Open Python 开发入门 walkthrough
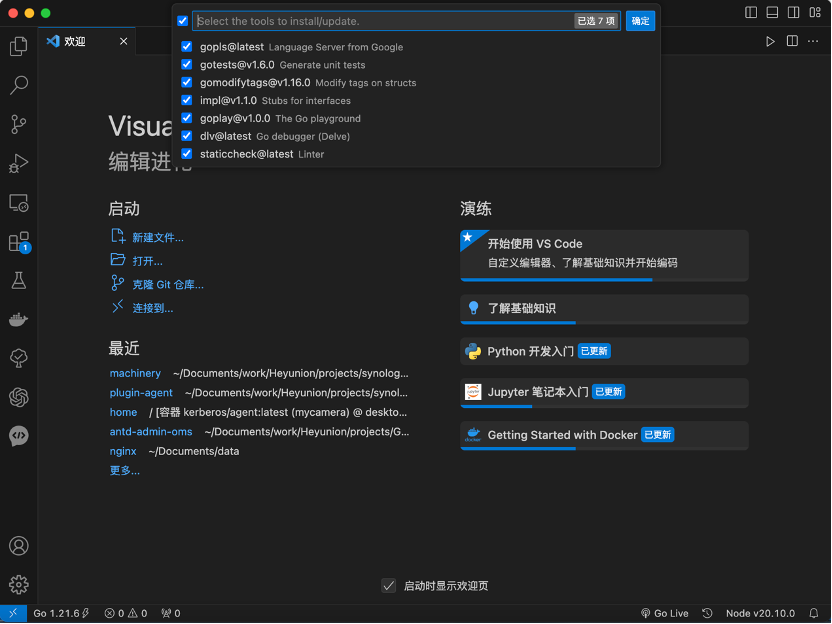The width and height of the screenshot is (832, 624). (x=604, y=351)
